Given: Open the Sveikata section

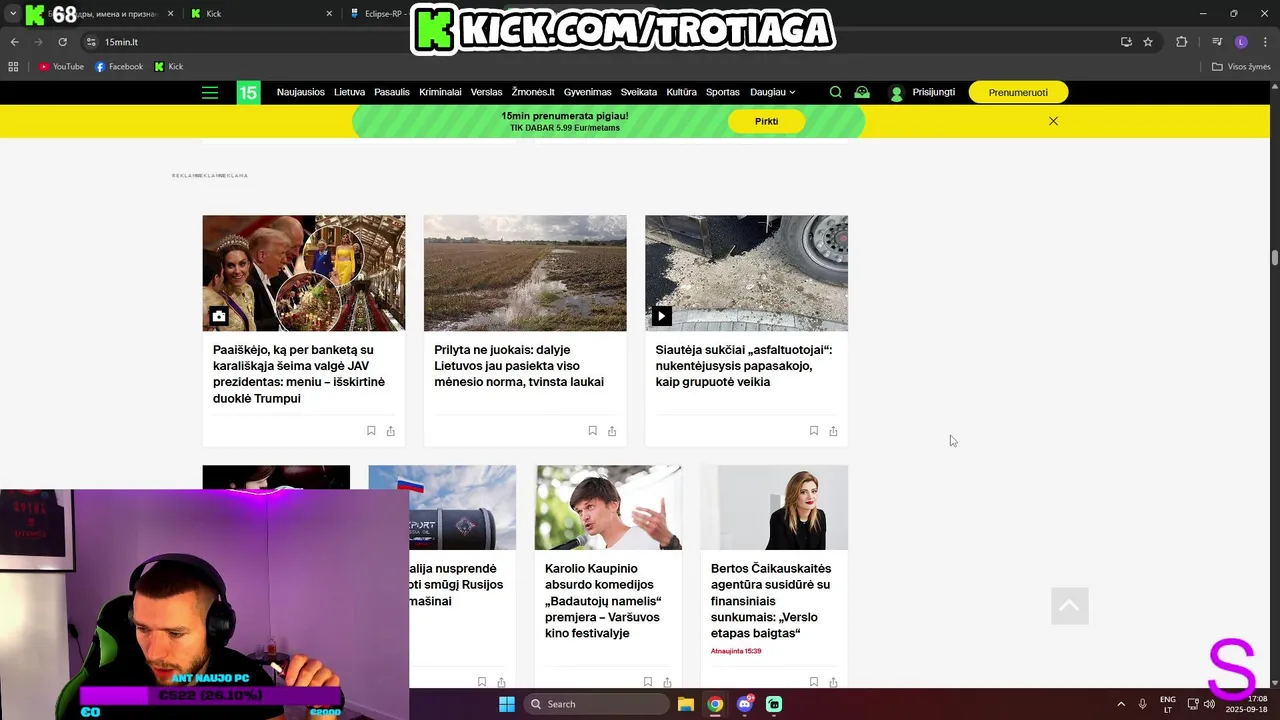Looking at the screenshot, I should coord(639,92).
